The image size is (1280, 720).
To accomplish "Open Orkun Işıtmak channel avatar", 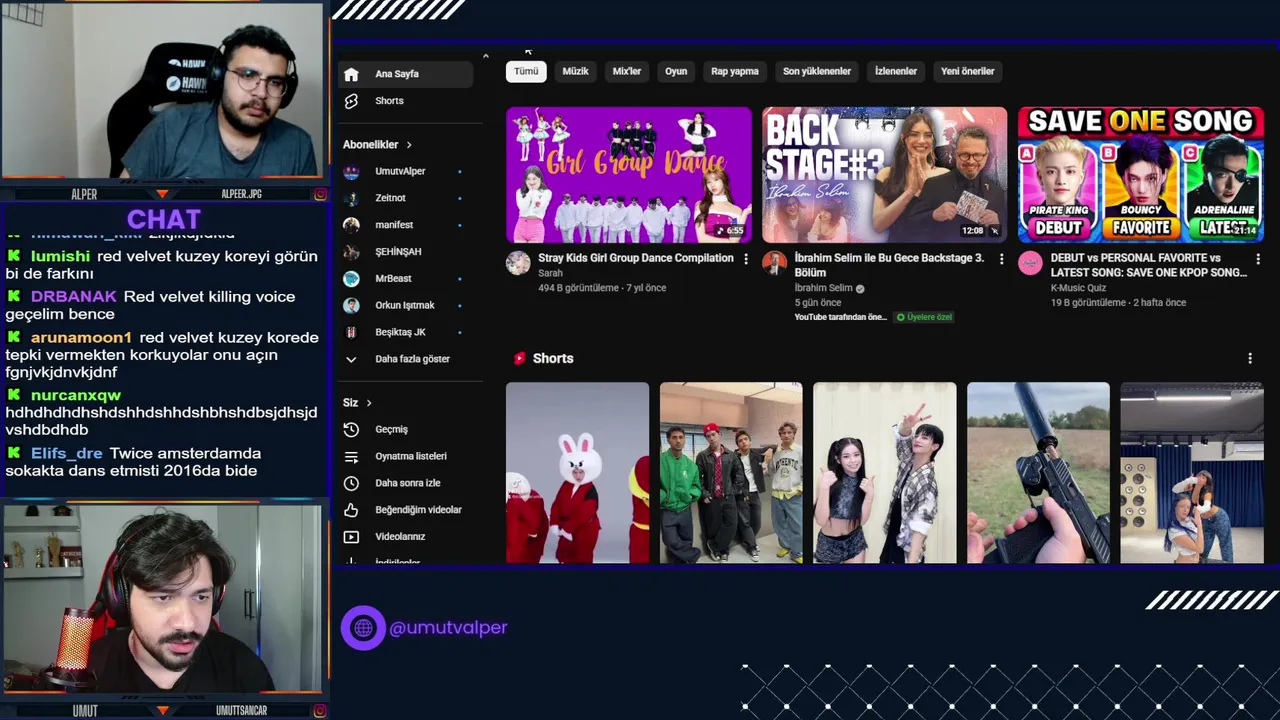I will pyautogui.click(x=351, y=305).
